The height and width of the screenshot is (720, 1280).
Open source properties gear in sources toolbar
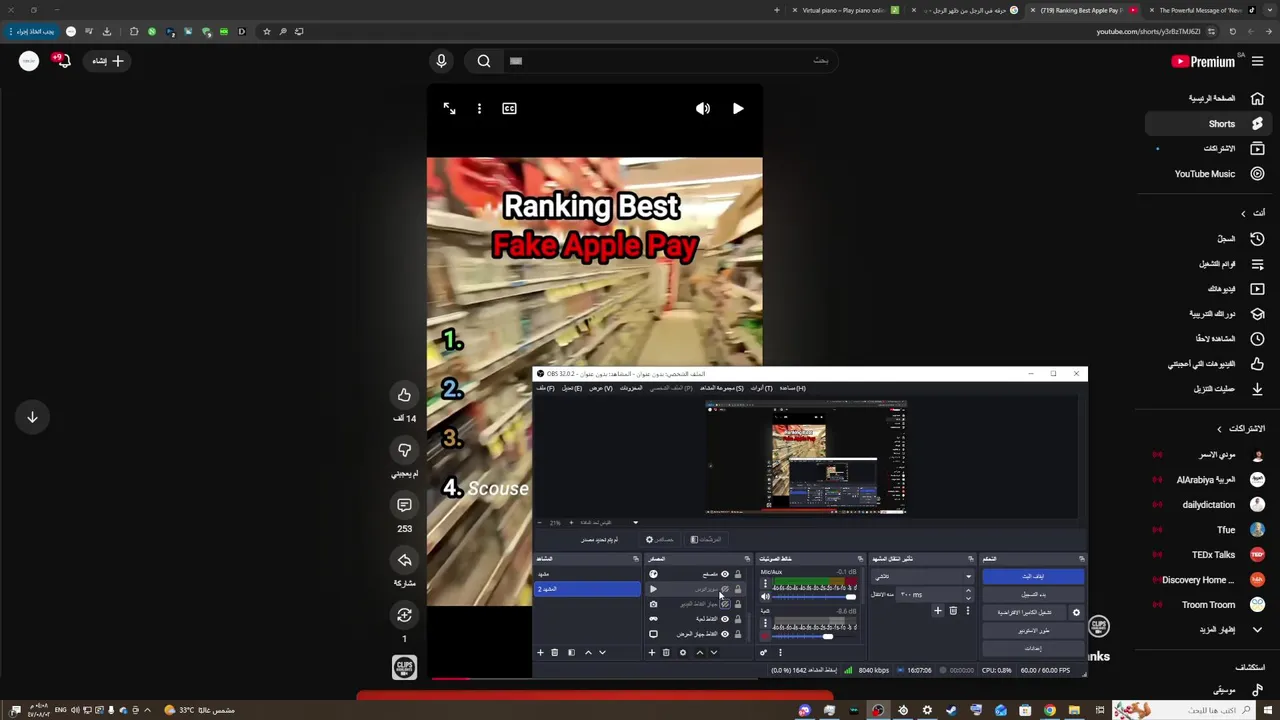point(683,653)
